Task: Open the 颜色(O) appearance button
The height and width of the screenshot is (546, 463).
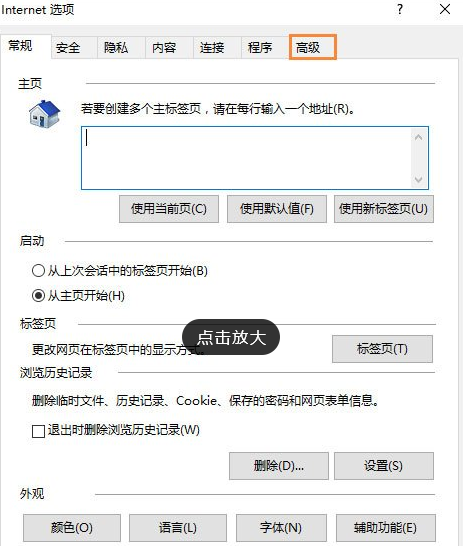Action: click(72, 528)
